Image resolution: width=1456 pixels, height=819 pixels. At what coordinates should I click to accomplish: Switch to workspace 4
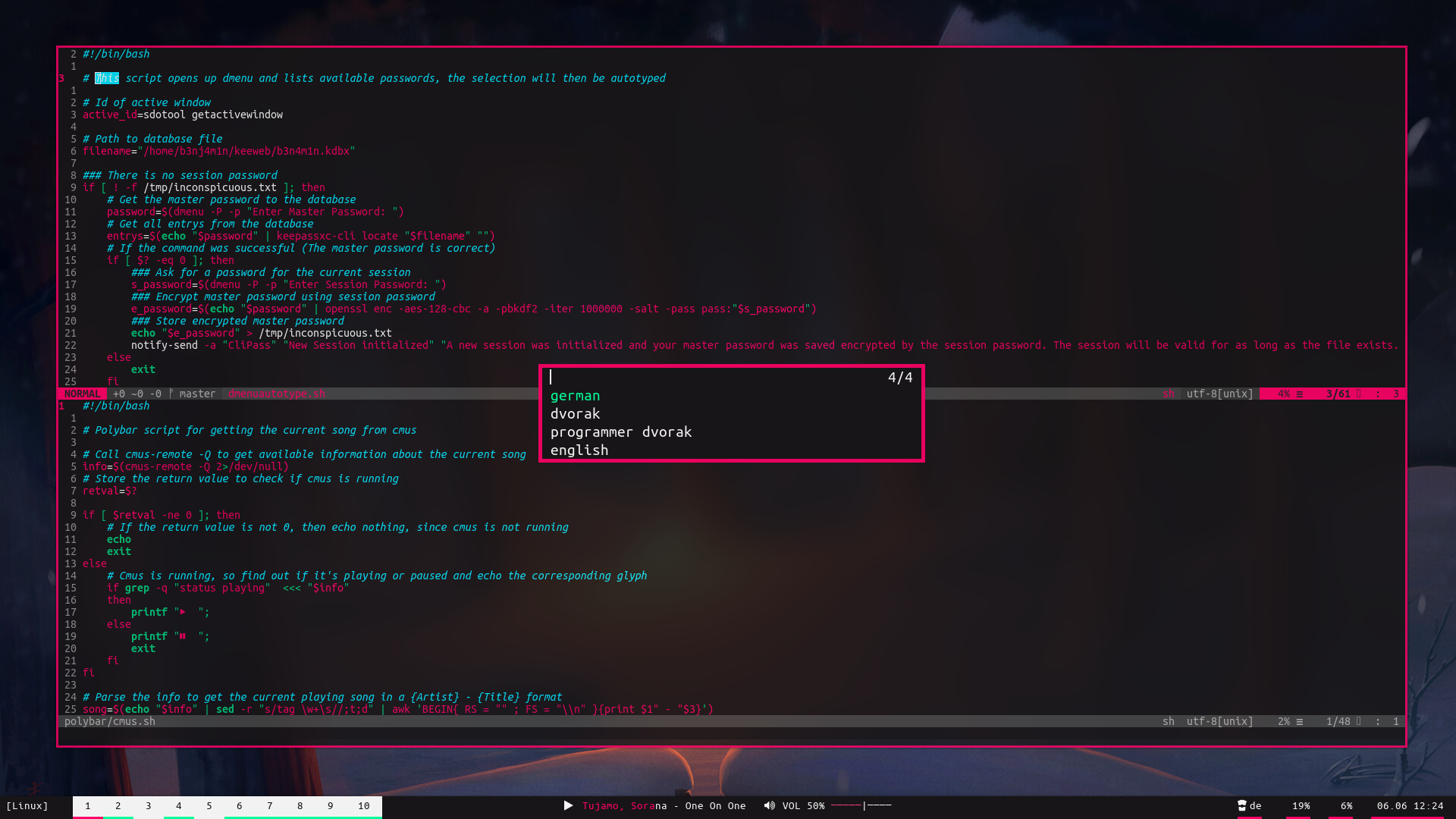click(x=179, y=805)
